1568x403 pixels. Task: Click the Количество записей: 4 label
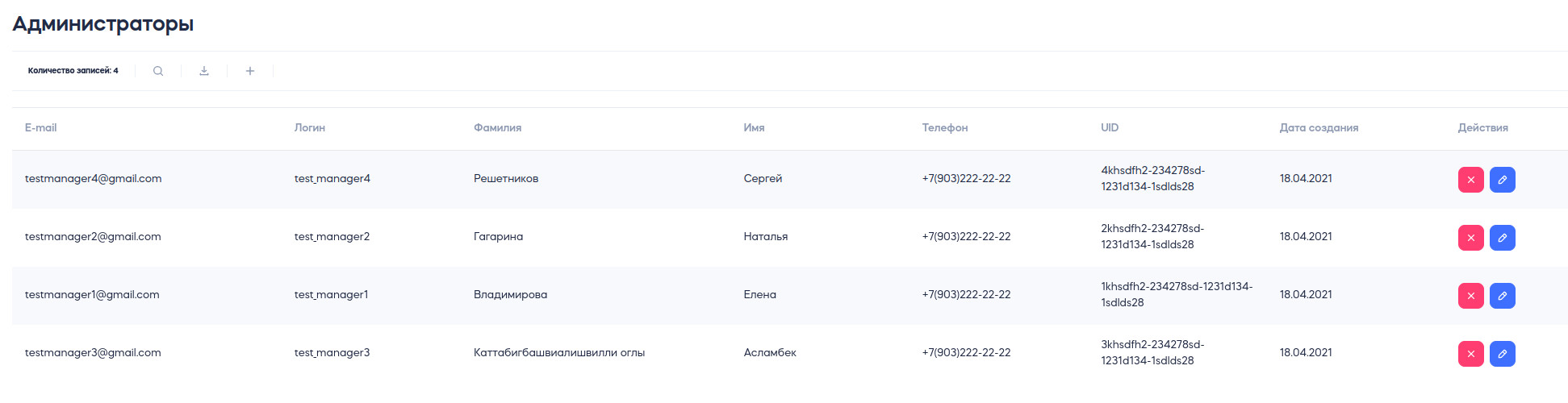point(73,71)
